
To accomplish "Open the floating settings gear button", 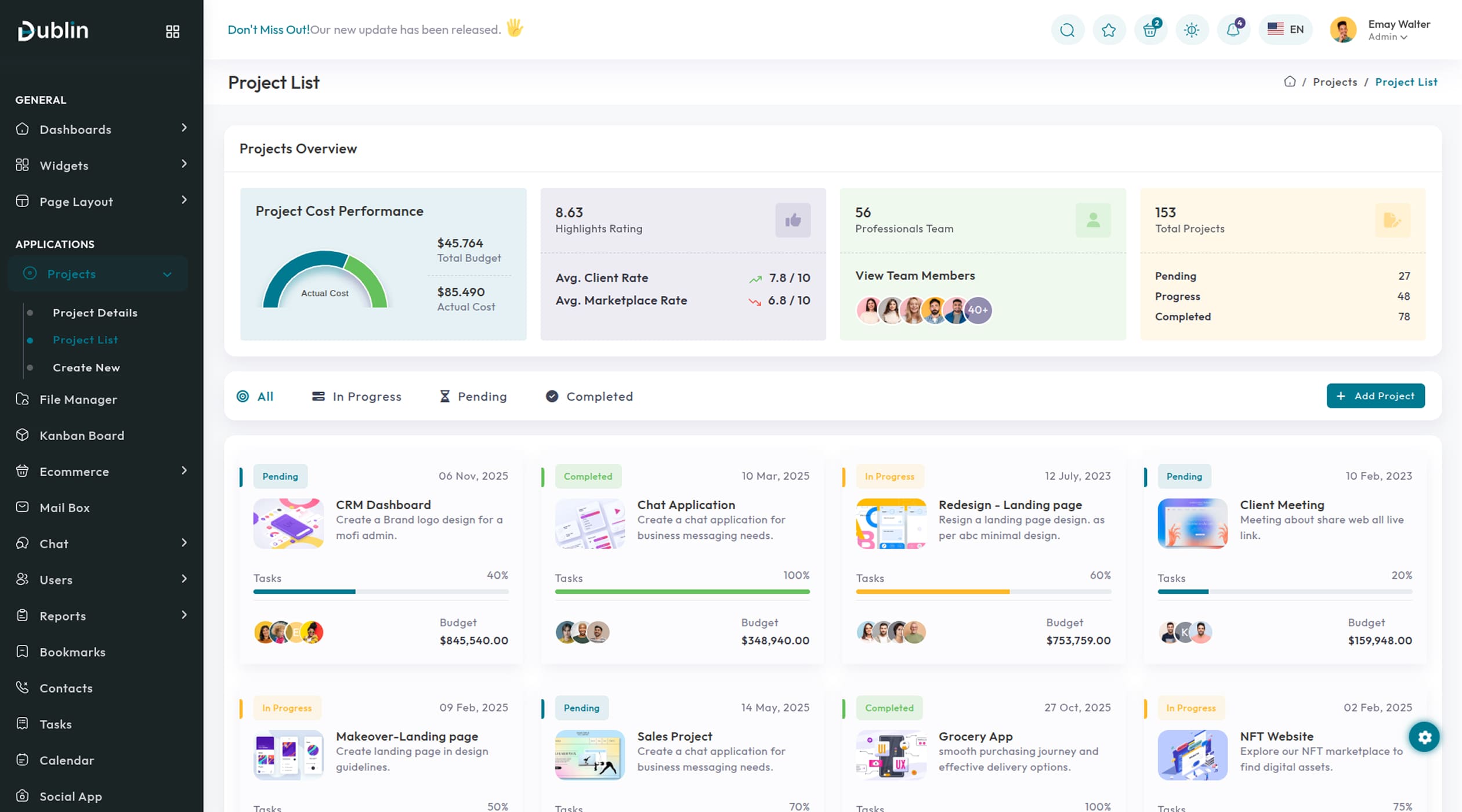I will coord(1424,737).
